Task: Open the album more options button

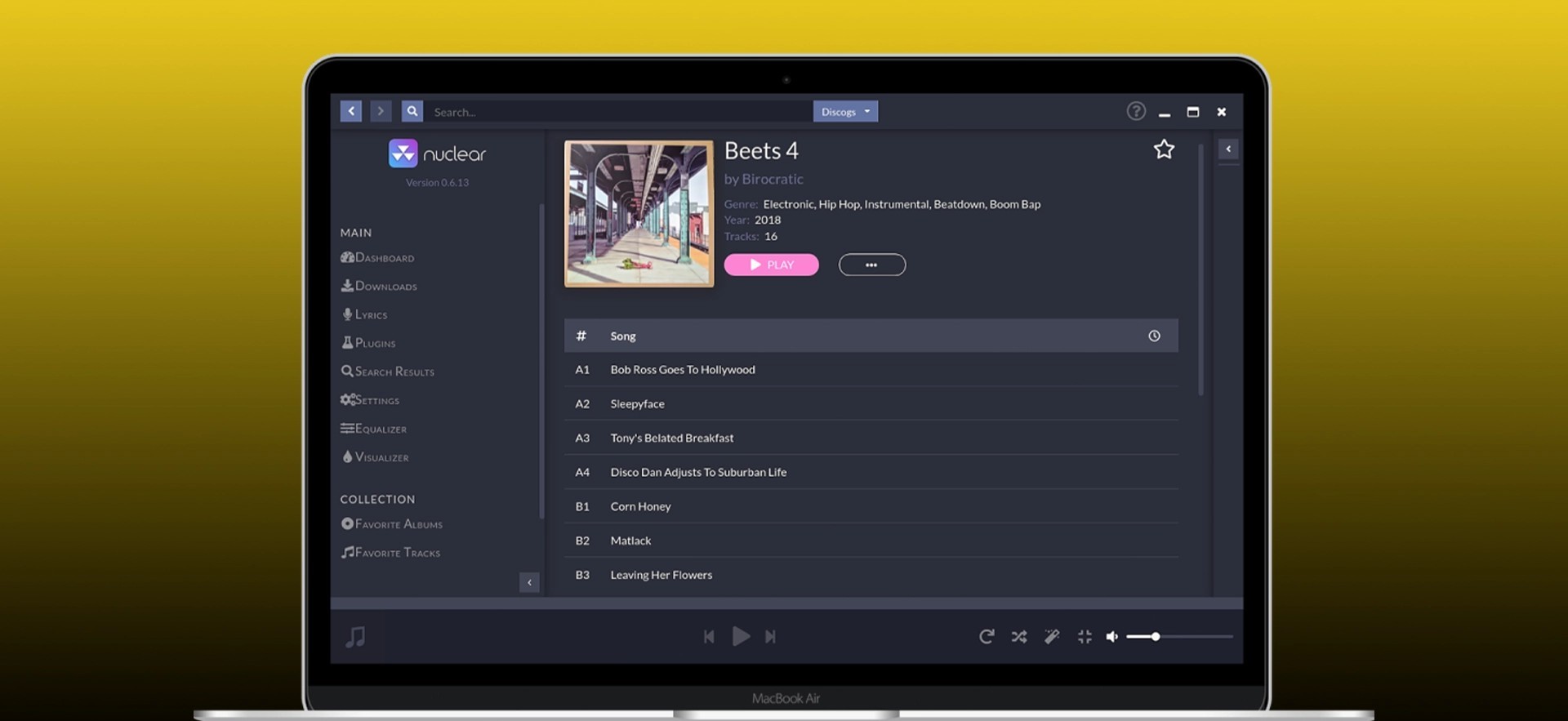Action: coord(872,265)
